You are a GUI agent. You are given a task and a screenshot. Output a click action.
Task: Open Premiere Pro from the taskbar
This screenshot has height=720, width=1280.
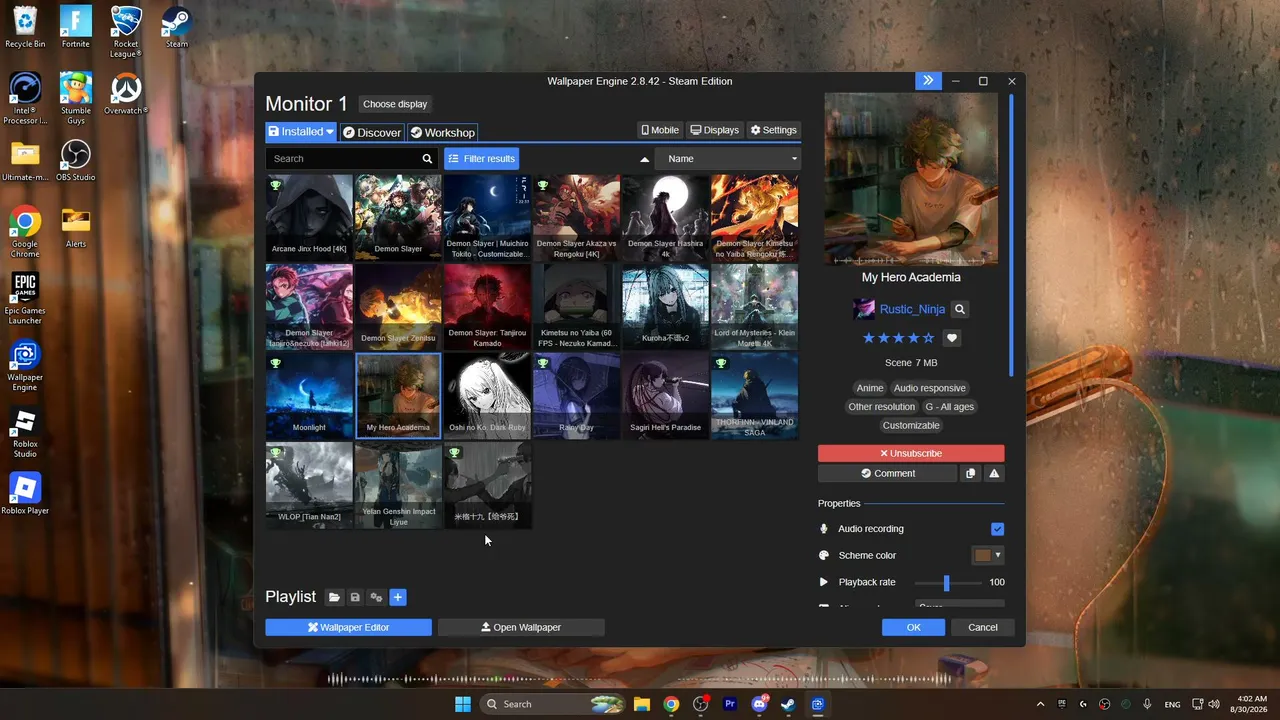pos(730,704)
